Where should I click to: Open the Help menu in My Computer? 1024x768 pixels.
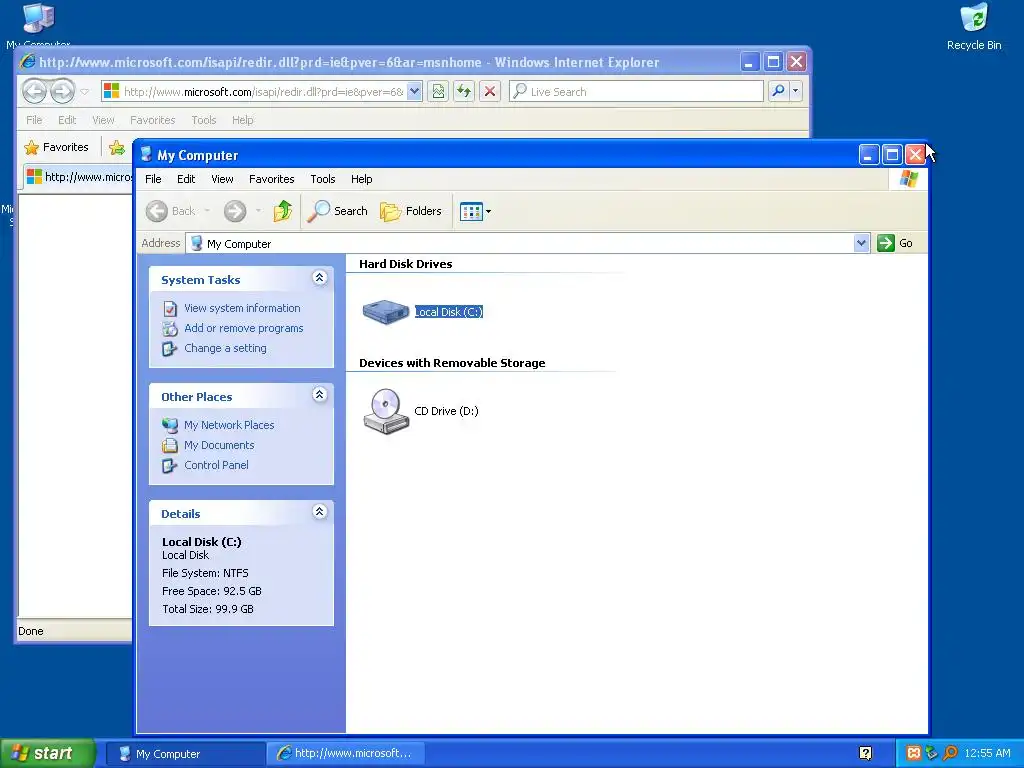click(x=361, y=179)
